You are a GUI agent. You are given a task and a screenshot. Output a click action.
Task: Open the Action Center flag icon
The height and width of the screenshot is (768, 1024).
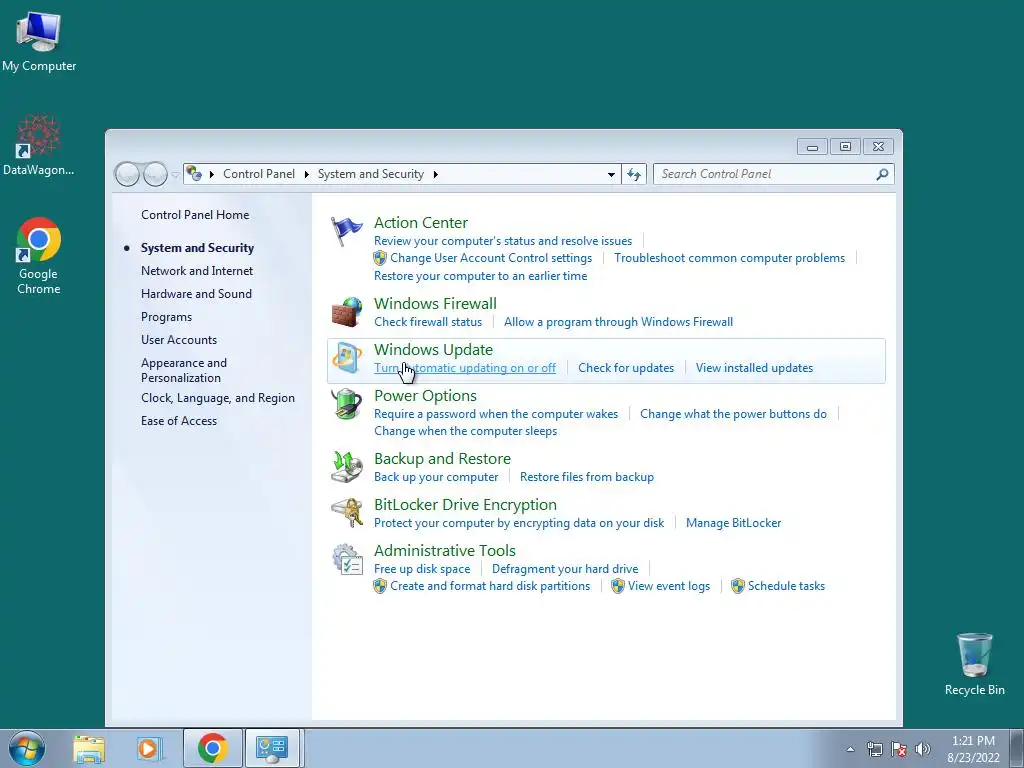[346, 231]
